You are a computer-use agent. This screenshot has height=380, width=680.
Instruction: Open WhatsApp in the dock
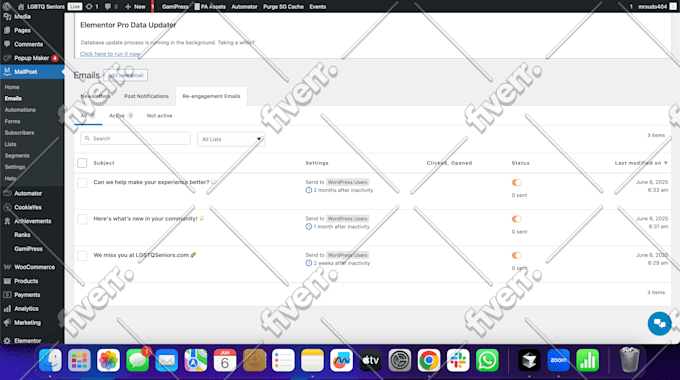pos(487,360)
